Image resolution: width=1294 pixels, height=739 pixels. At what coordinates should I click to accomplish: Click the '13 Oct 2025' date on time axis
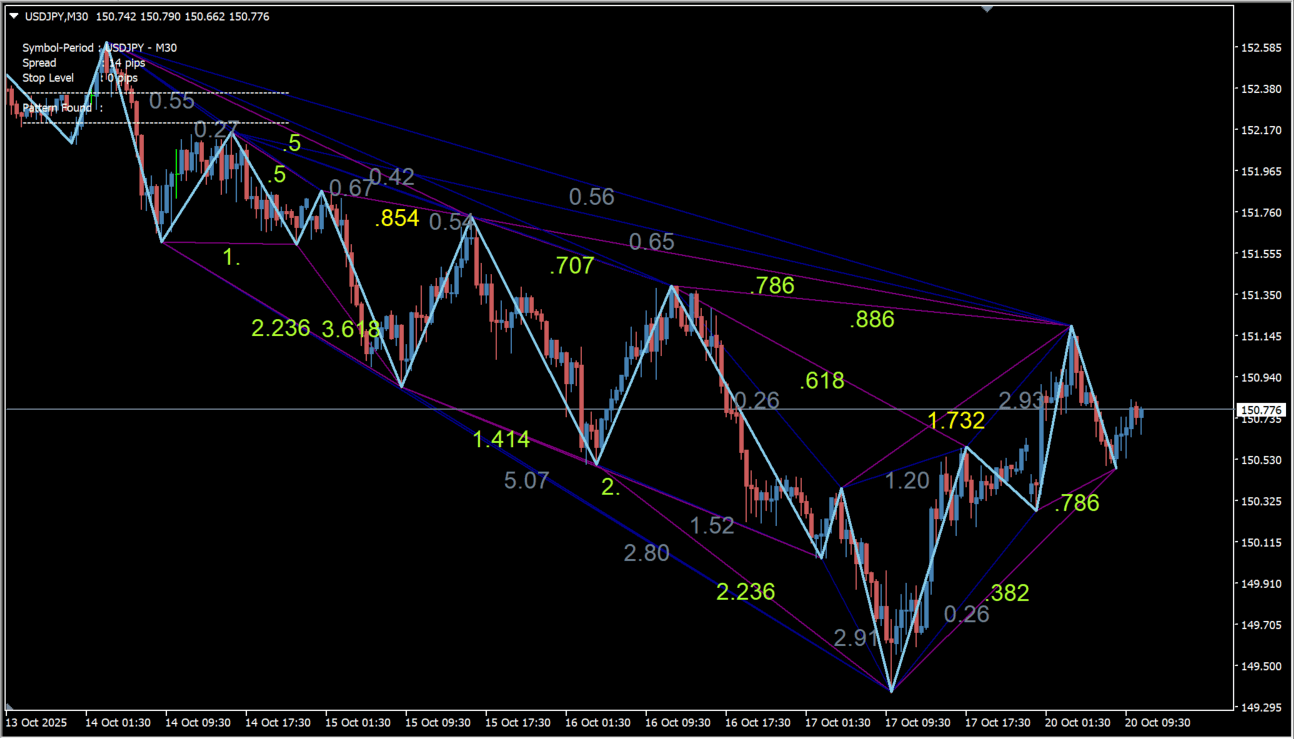click(x=35, y=722)
